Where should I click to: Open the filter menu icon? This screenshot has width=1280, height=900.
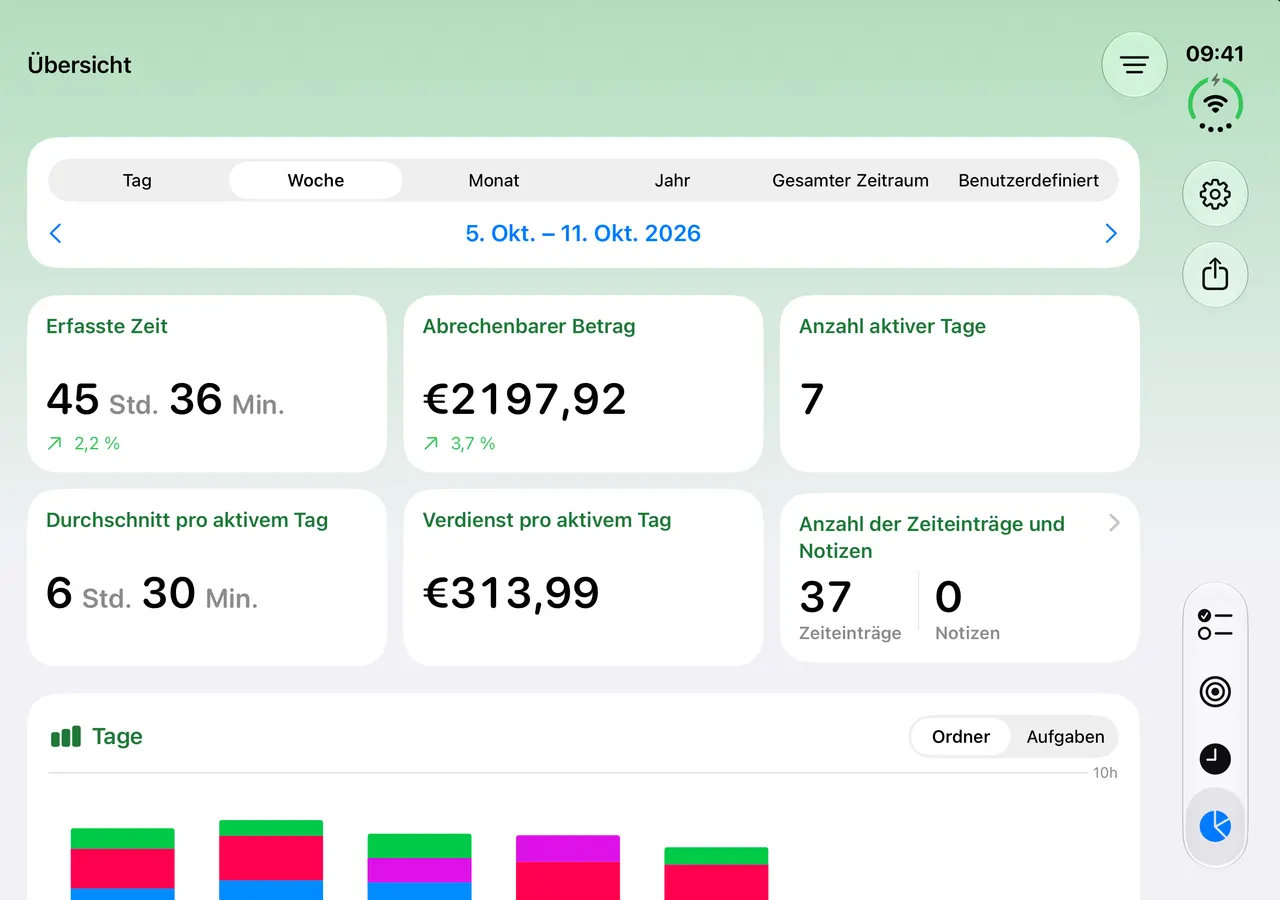[x=1134, y=65]
